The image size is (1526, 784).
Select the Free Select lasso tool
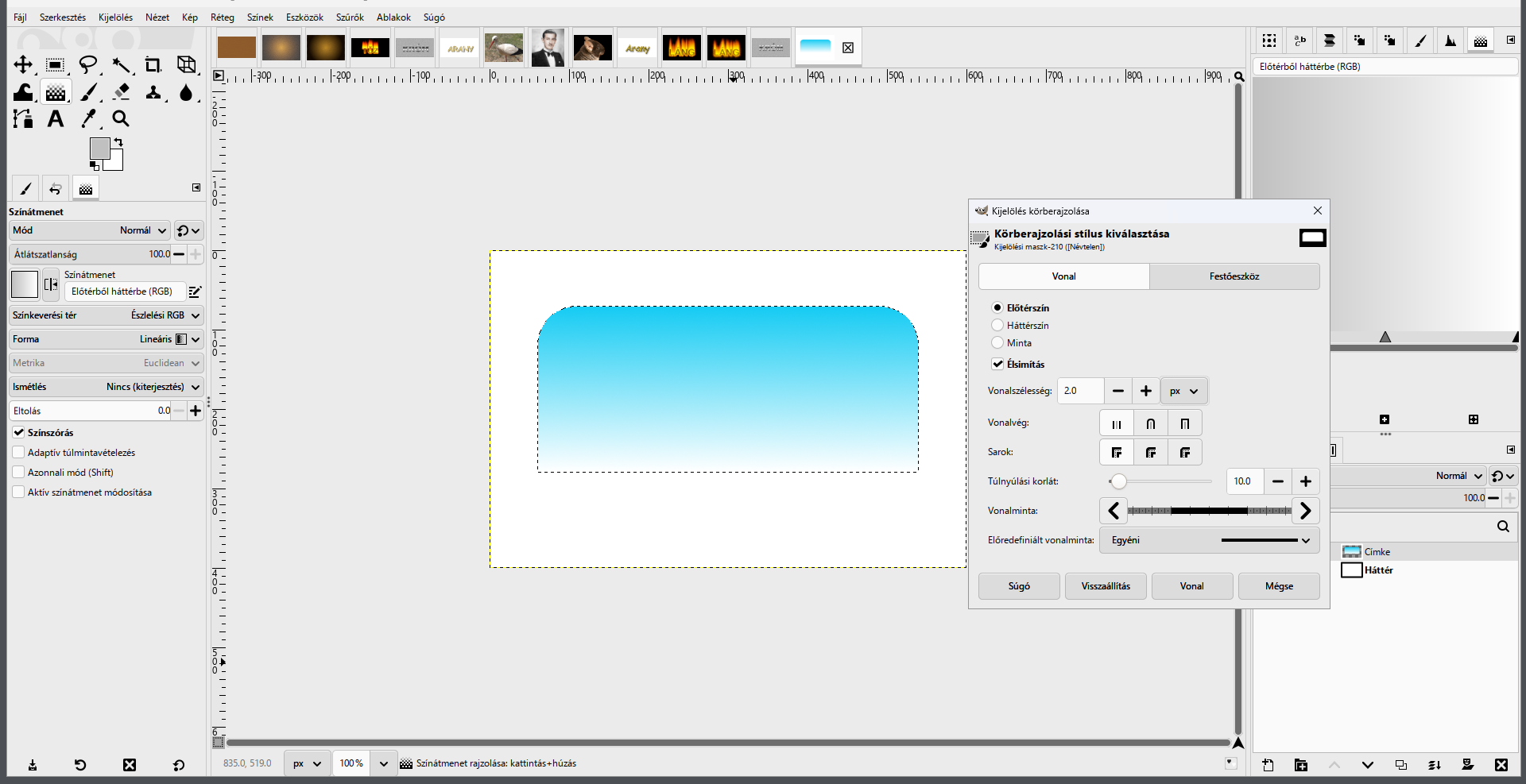click(x=88, y=65)
